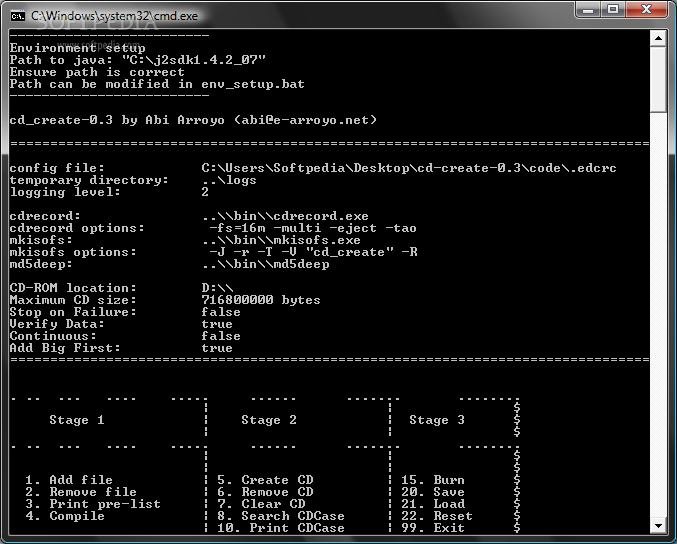Click '716800000 bytes' value

(x=261, y=300)
